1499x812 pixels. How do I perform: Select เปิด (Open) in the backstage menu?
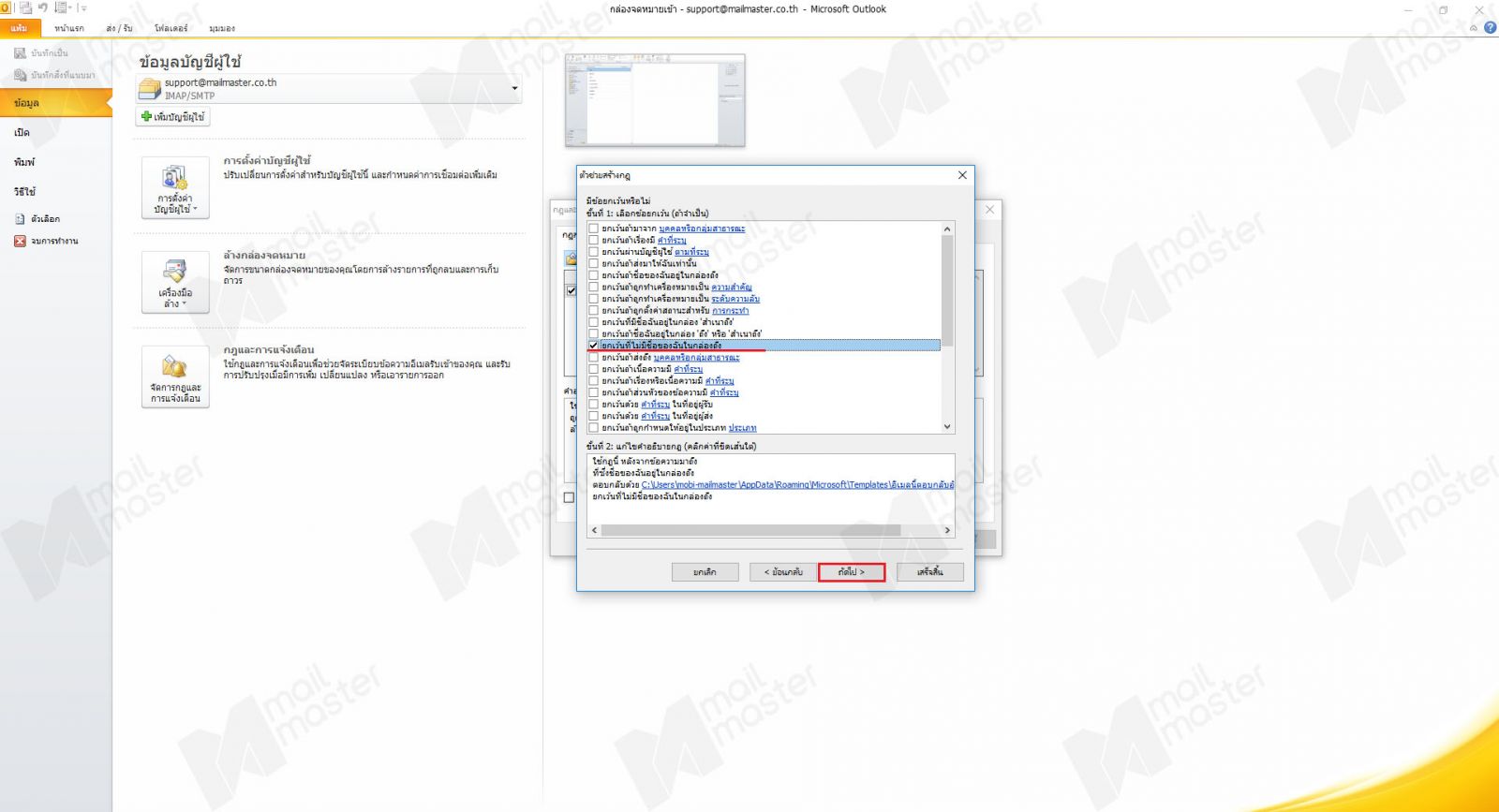tap(22, 133)
